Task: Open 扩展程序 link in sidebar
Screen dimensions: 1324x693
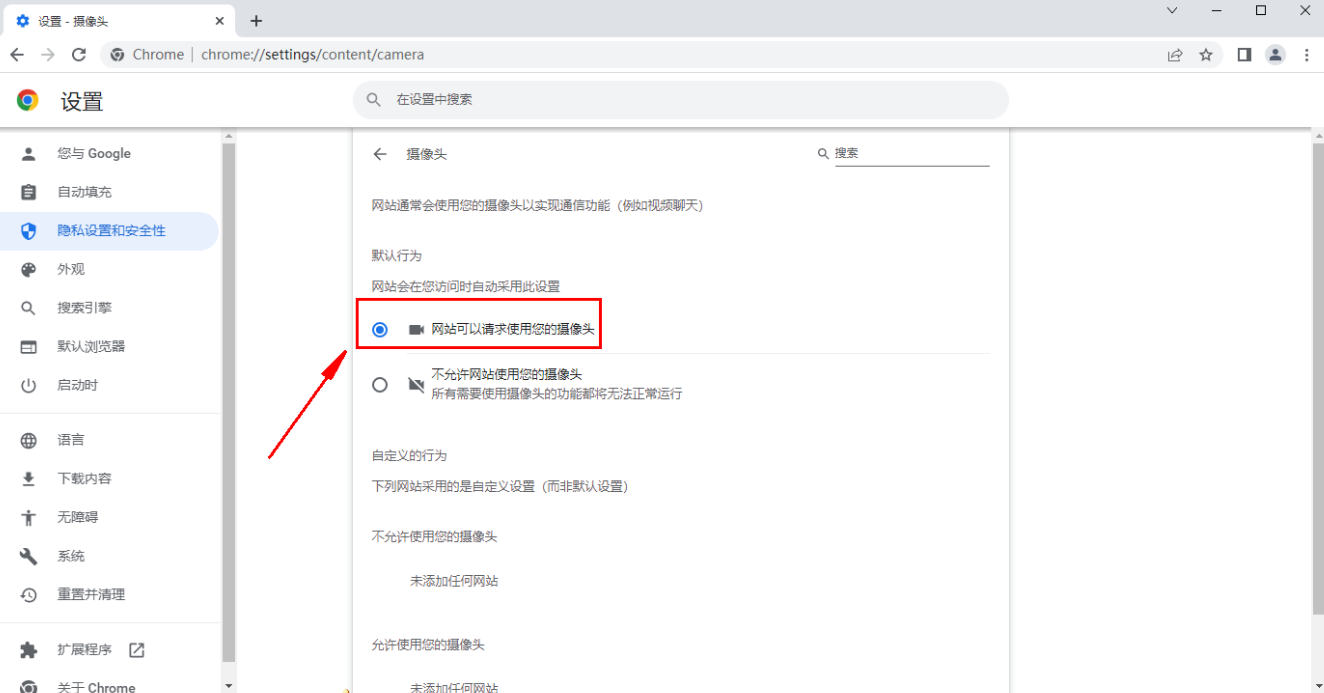Action: 109,650
